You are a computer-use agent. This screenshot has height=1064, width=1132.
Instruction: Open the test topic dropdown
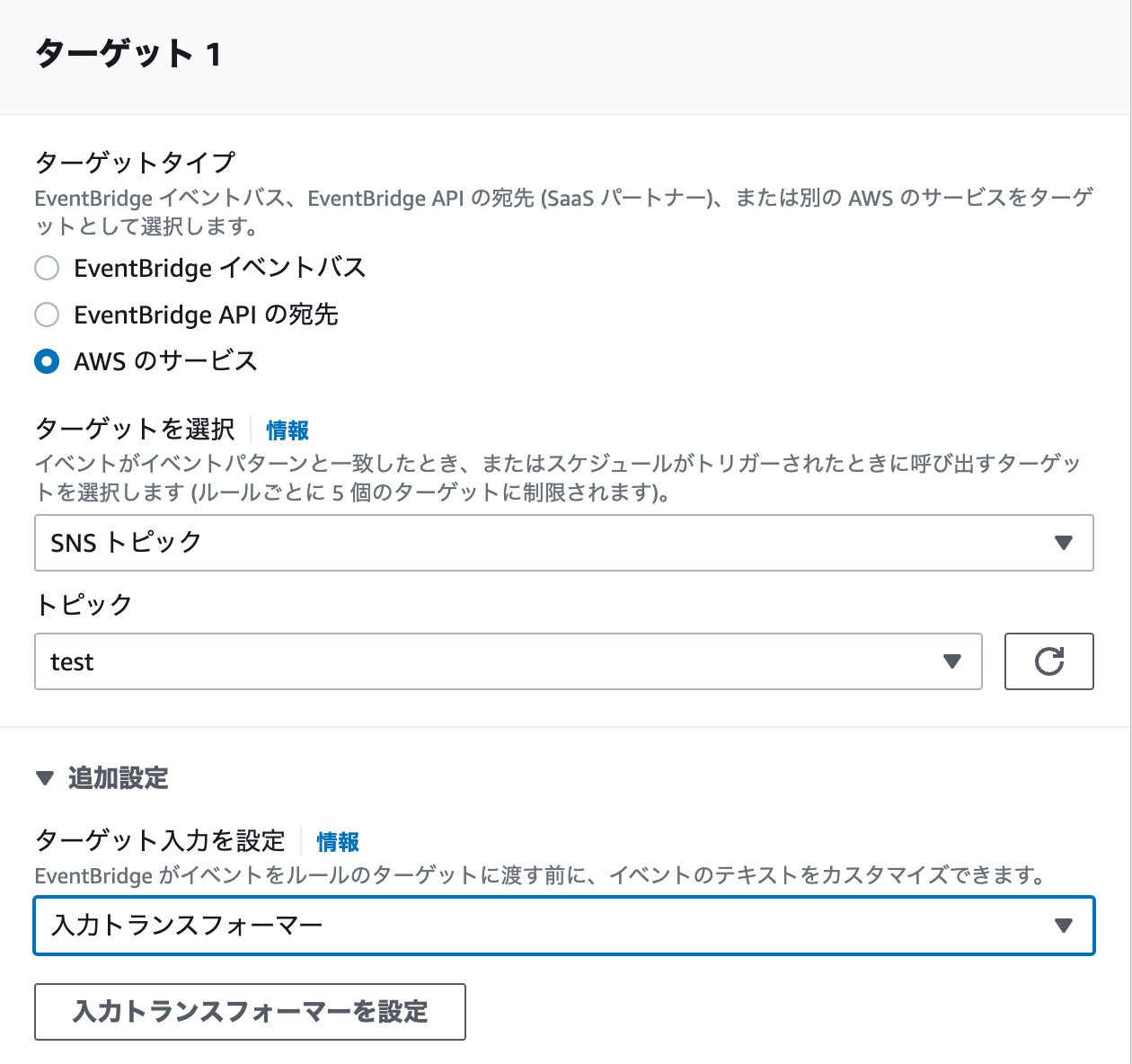(x=509, y=661)
